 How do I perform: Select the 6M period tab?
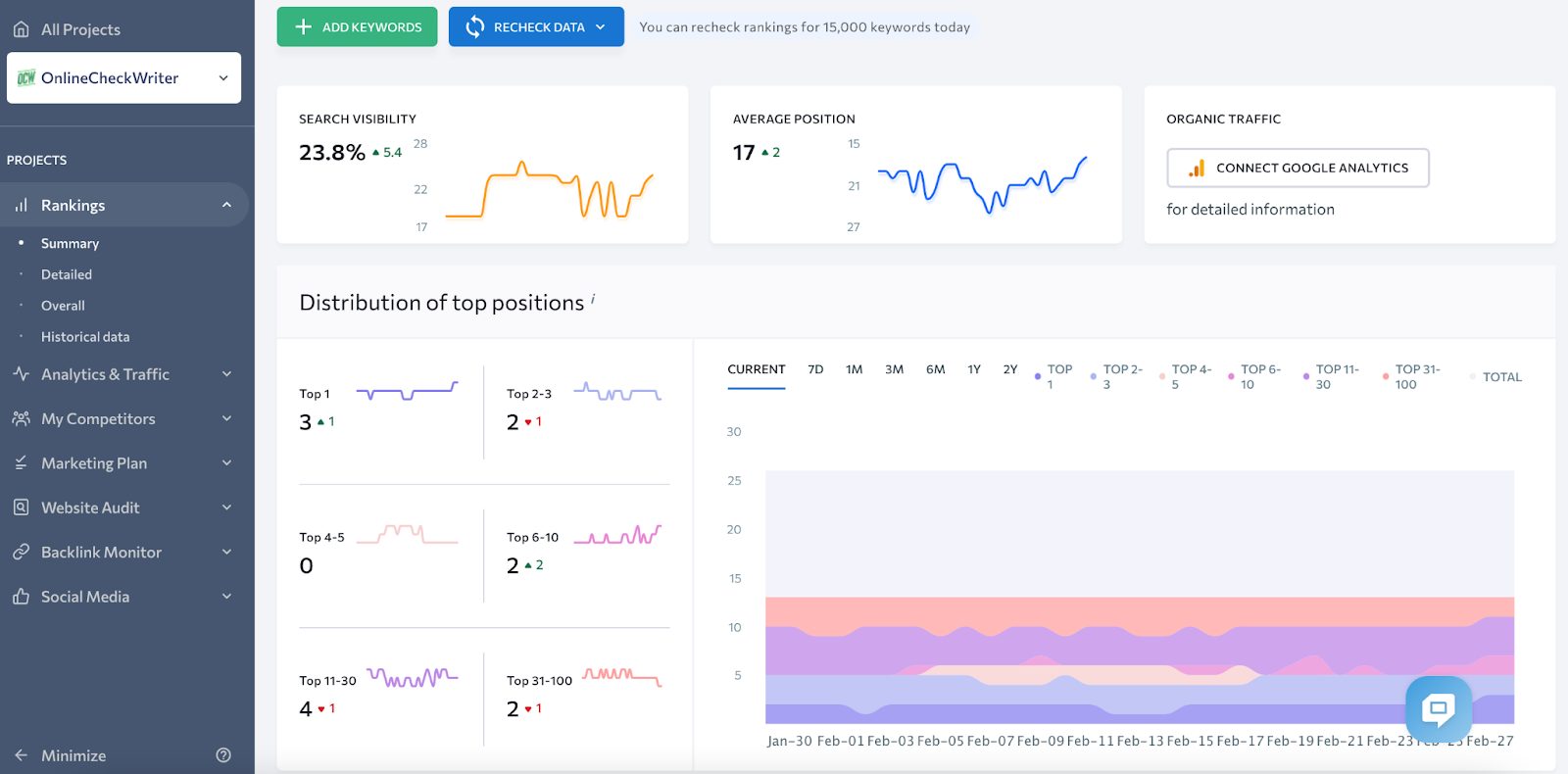click(x=936, y=369)
